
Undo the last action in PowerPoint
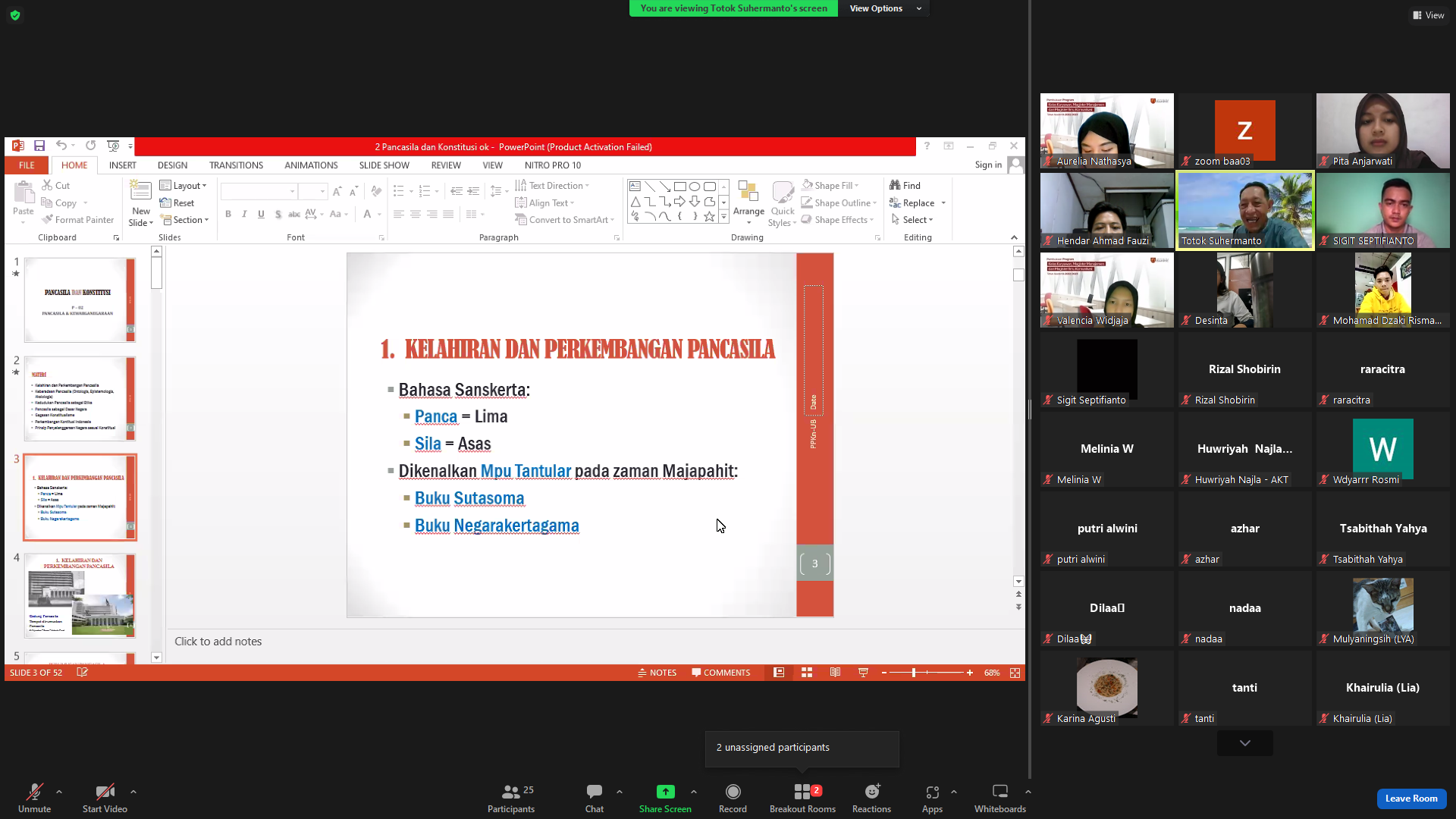61,146
